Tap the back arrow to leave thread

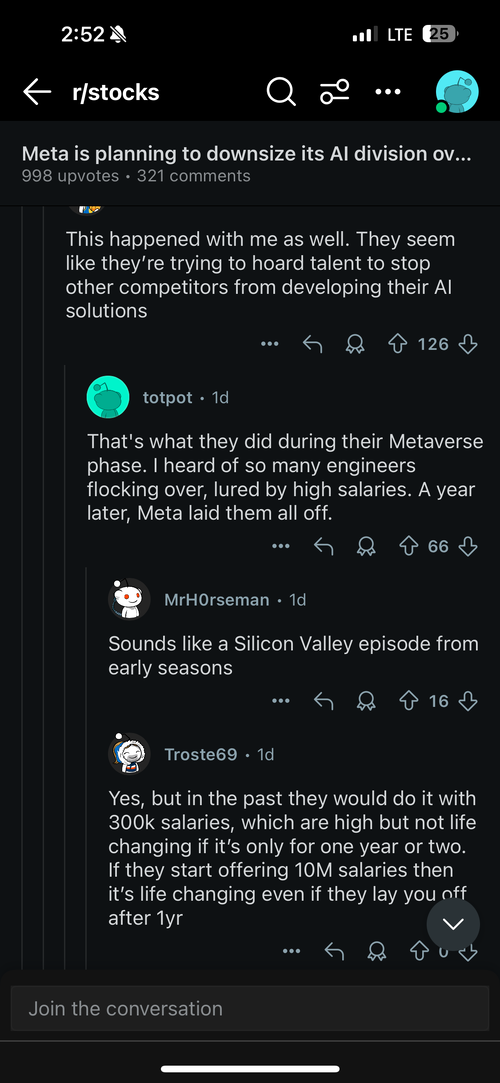37,92
